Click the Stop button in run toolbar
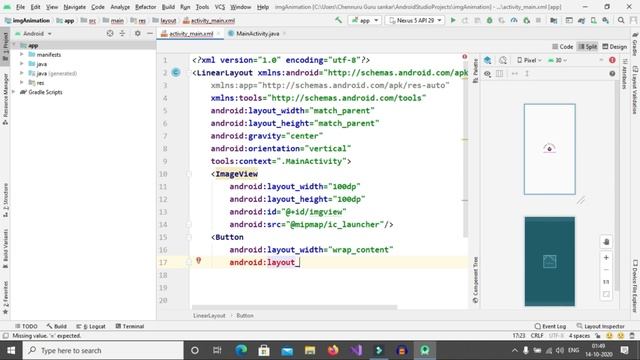This screenshot has width=640, height=360. (538, 20)
